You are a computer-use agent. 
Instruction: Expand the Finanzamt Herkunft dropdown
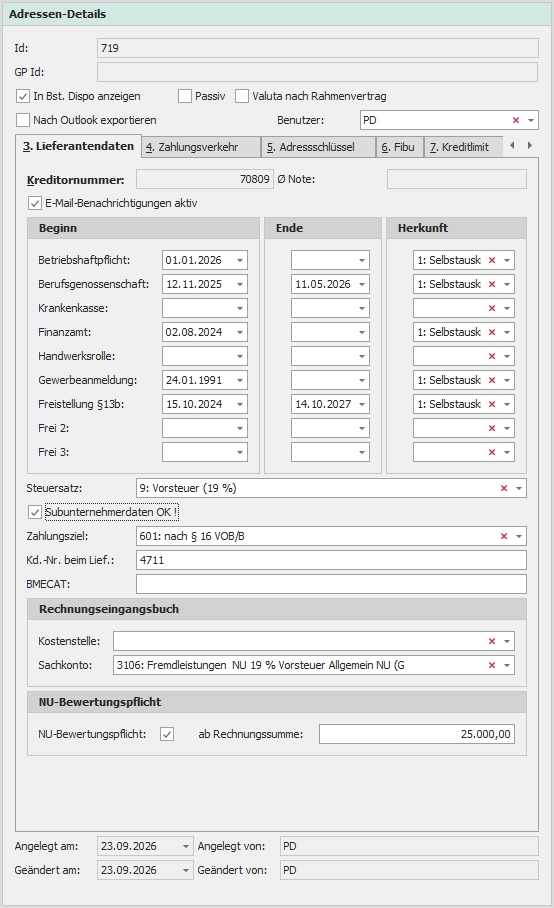pos(507,332)
